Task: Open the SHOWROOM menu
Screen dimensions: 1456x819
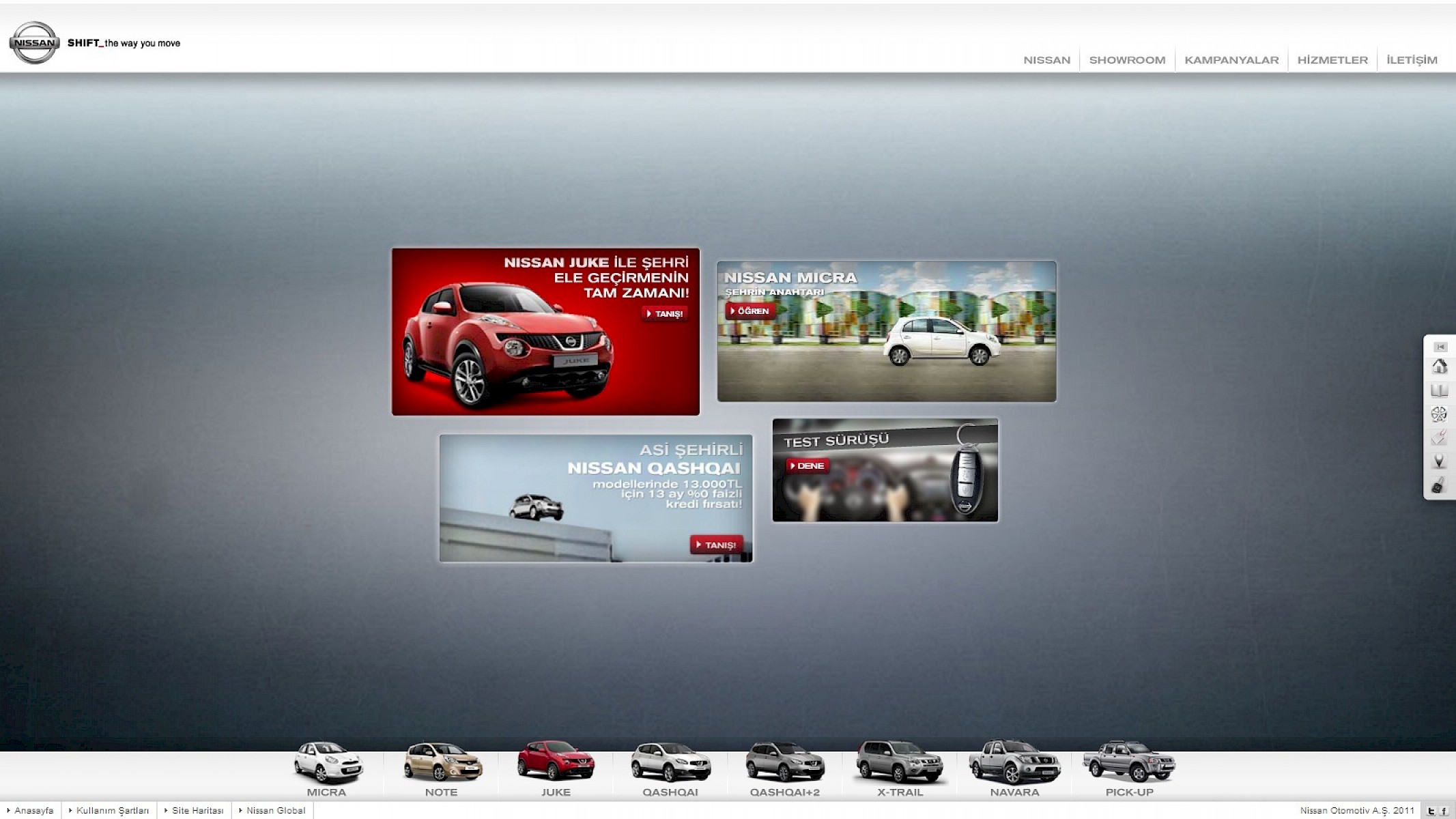Action: [x=1127, y=60]
